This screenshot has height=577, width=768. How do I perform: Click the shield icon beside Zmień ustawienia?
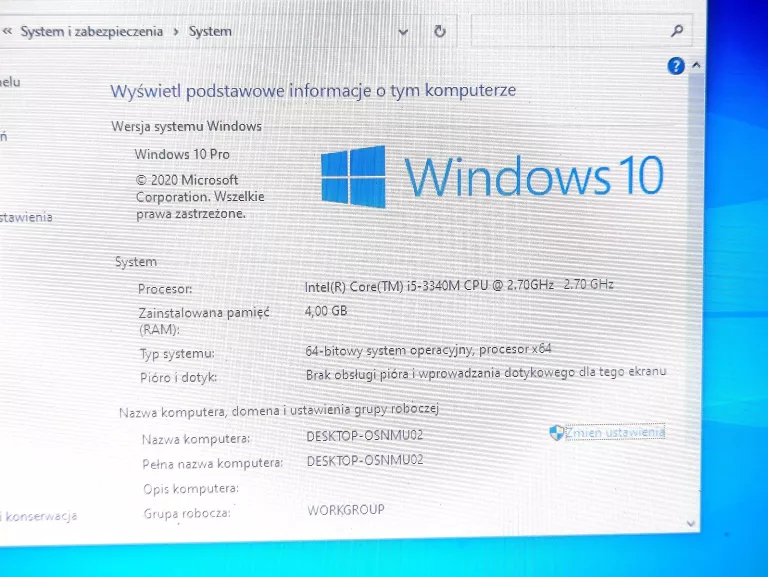point(556,433)
